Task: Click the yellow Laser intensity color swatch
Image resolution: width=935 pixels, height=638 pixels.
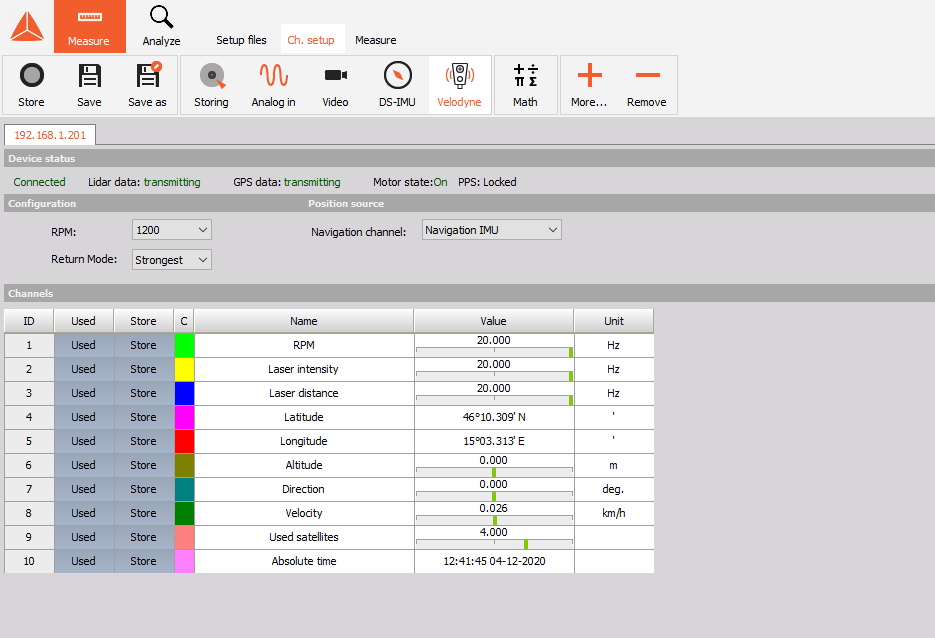Action: (184, 369)
